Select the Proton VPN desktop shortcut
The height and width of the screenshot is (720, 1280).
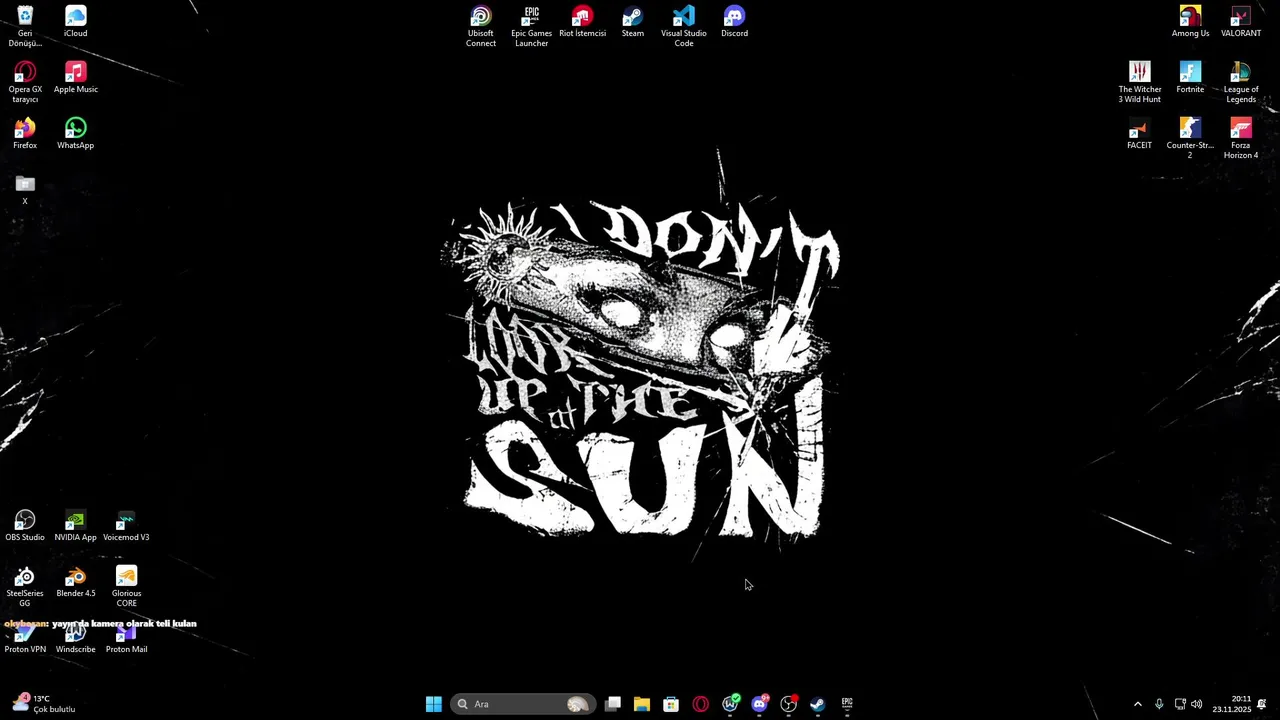tap(25, 640)
